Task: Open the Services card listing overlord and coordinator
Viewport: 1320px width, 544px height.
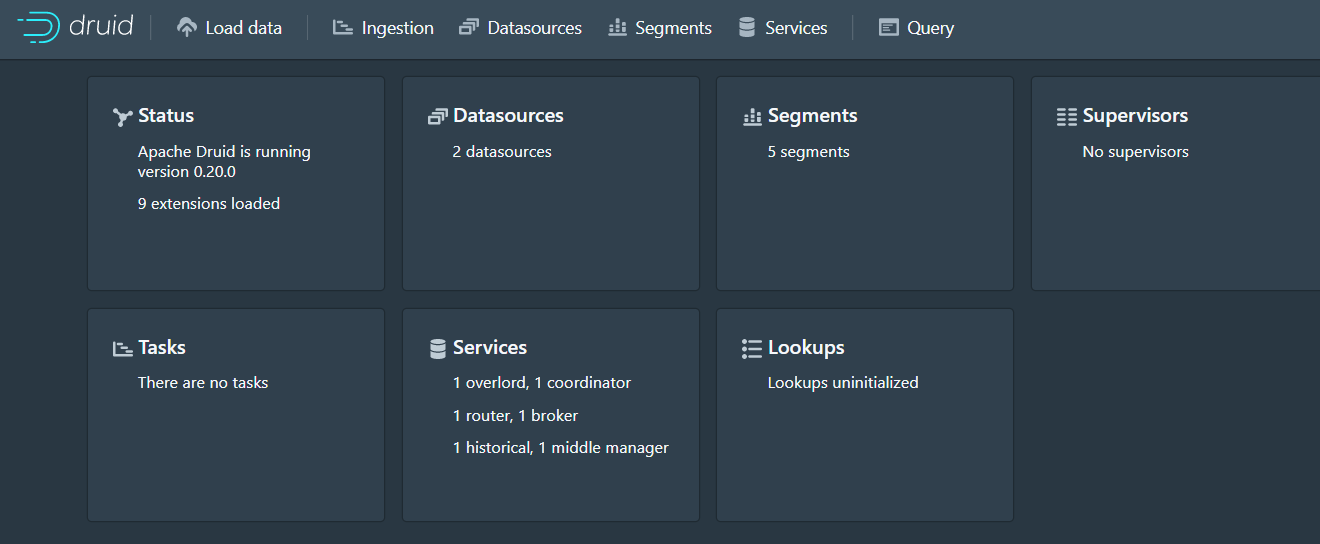Action: [x=551, y=415]
